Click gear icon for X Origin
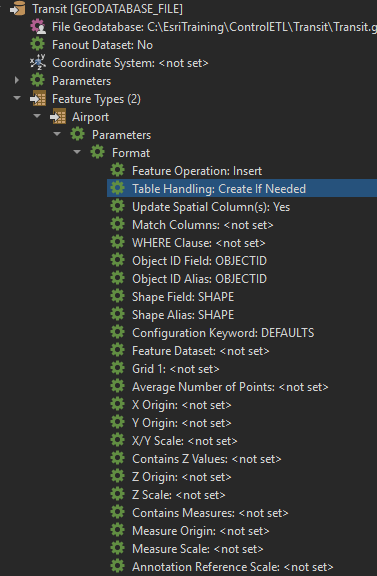The height and width of the screenshot is (576, 377). coord(118,405)
